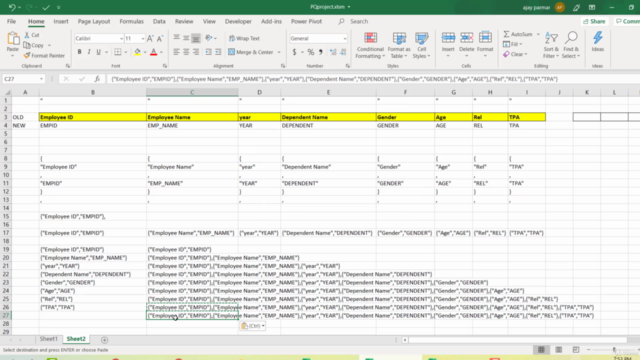Apply center horizontal alignment
The image size is (640, 360).
(186, 52)
